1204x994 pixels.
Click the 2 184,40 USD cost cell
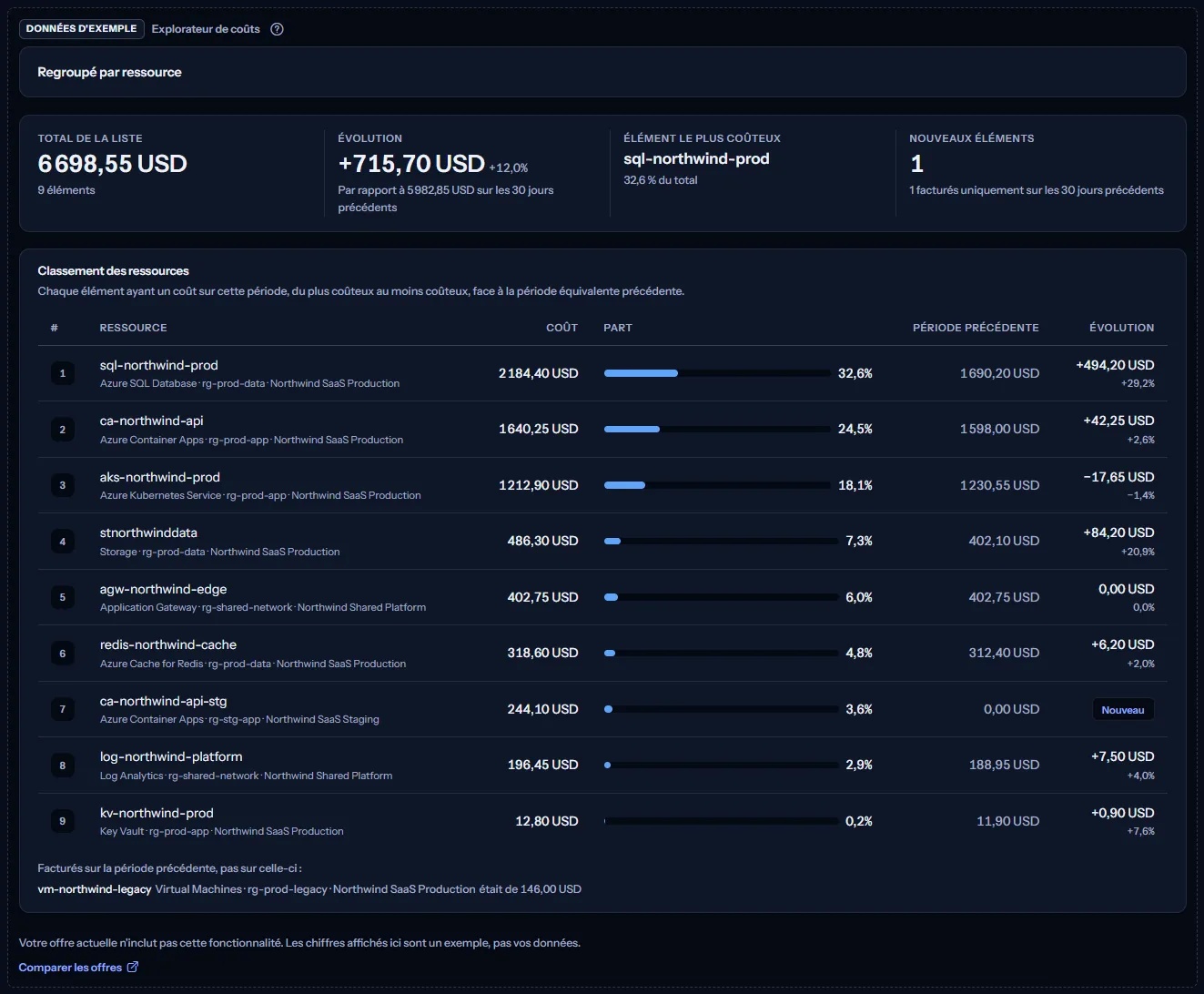pos(539,373)
